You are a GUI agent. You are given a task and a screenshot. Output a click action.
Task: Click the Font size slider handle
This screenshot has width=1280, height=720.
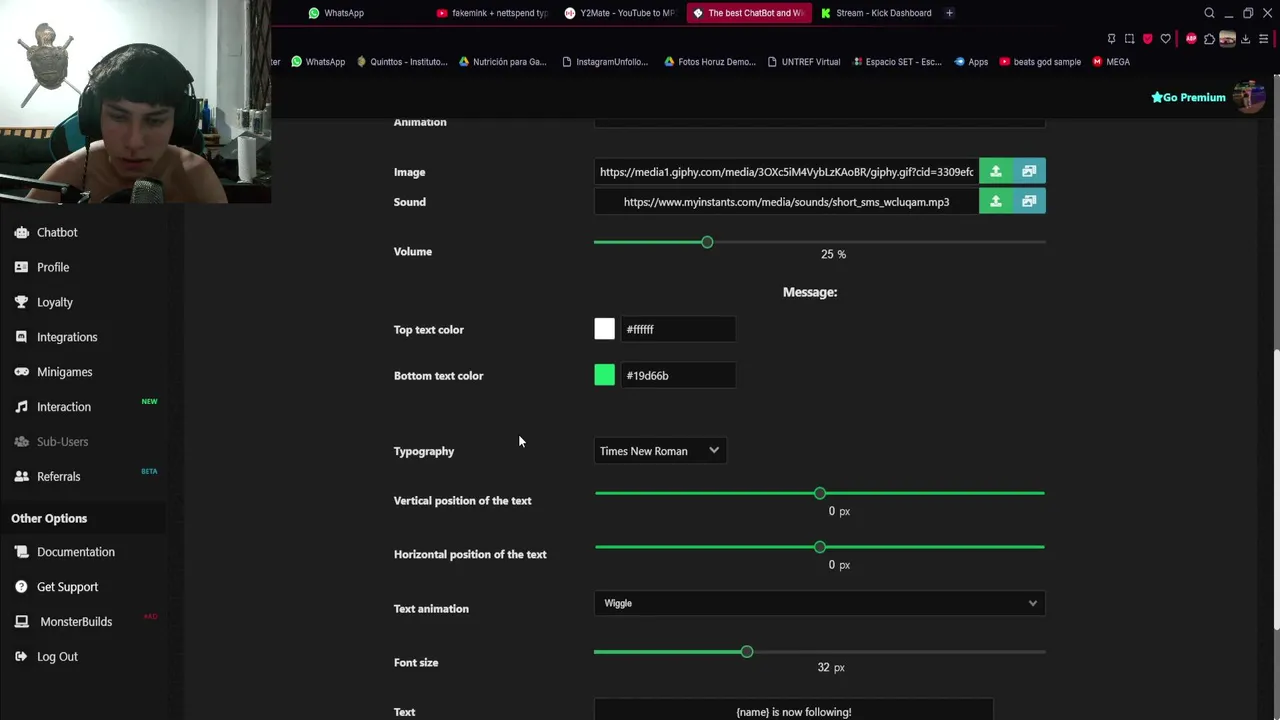point(747,652)
